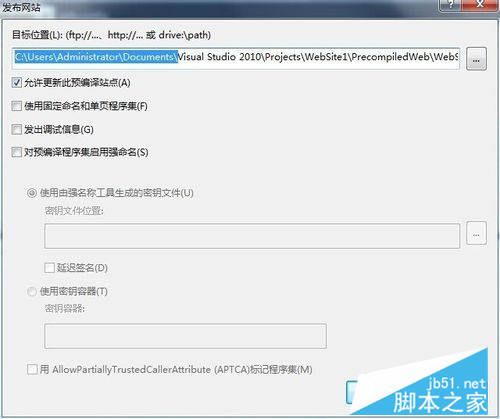Choose the 使用密钥容器(T) radio button

click(x=32, y=292)
